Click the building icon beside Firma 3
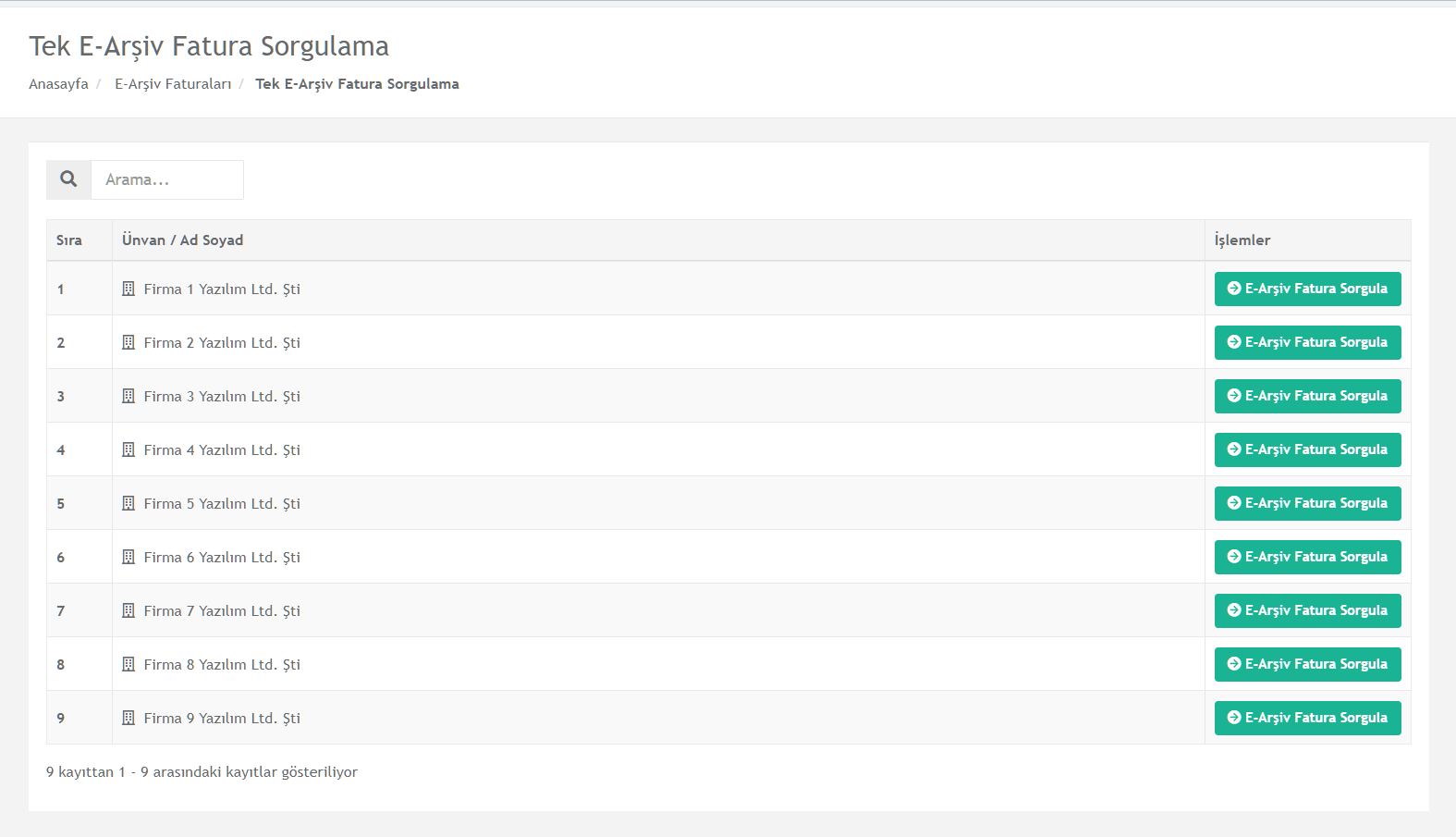The height and width of the screenshot is (837, 1456). (x=128, y=396)
